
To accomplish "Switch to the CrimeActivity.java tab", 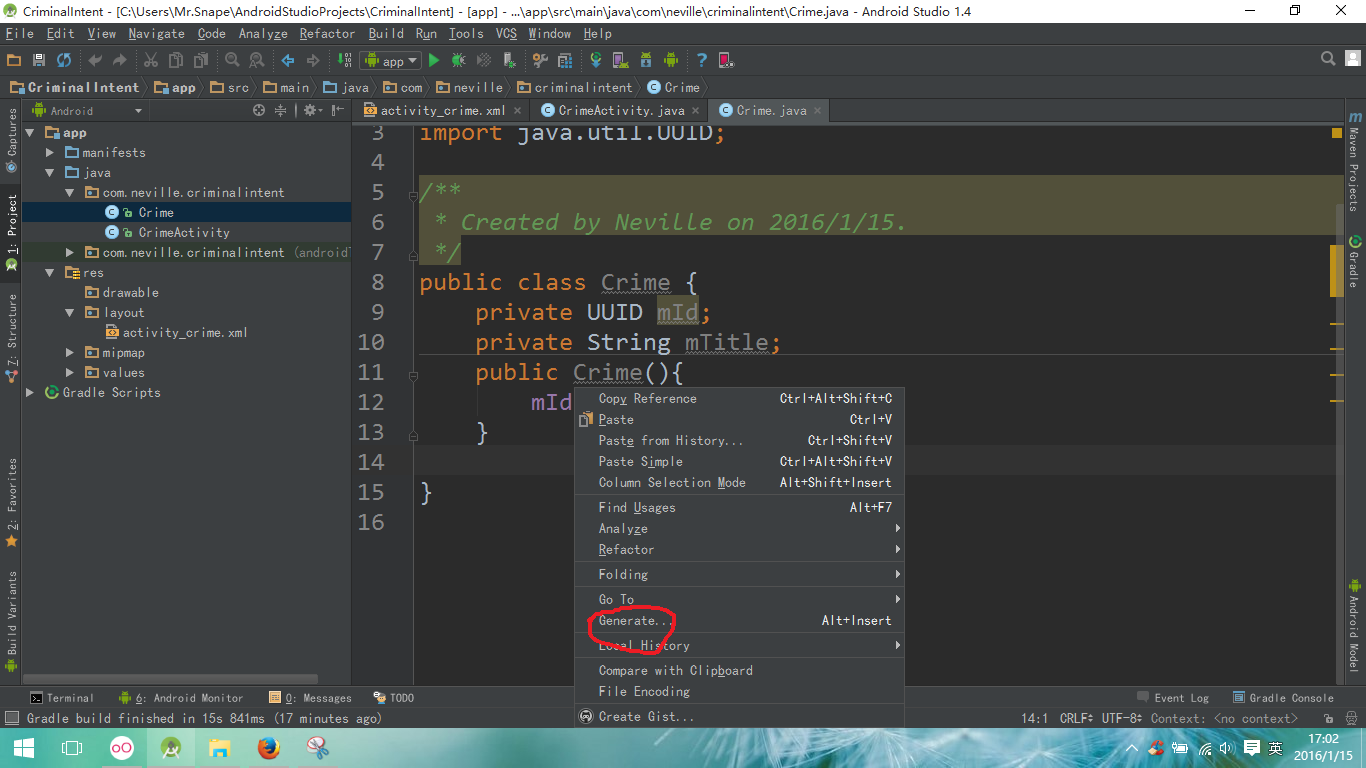I will tap(620, 110).
